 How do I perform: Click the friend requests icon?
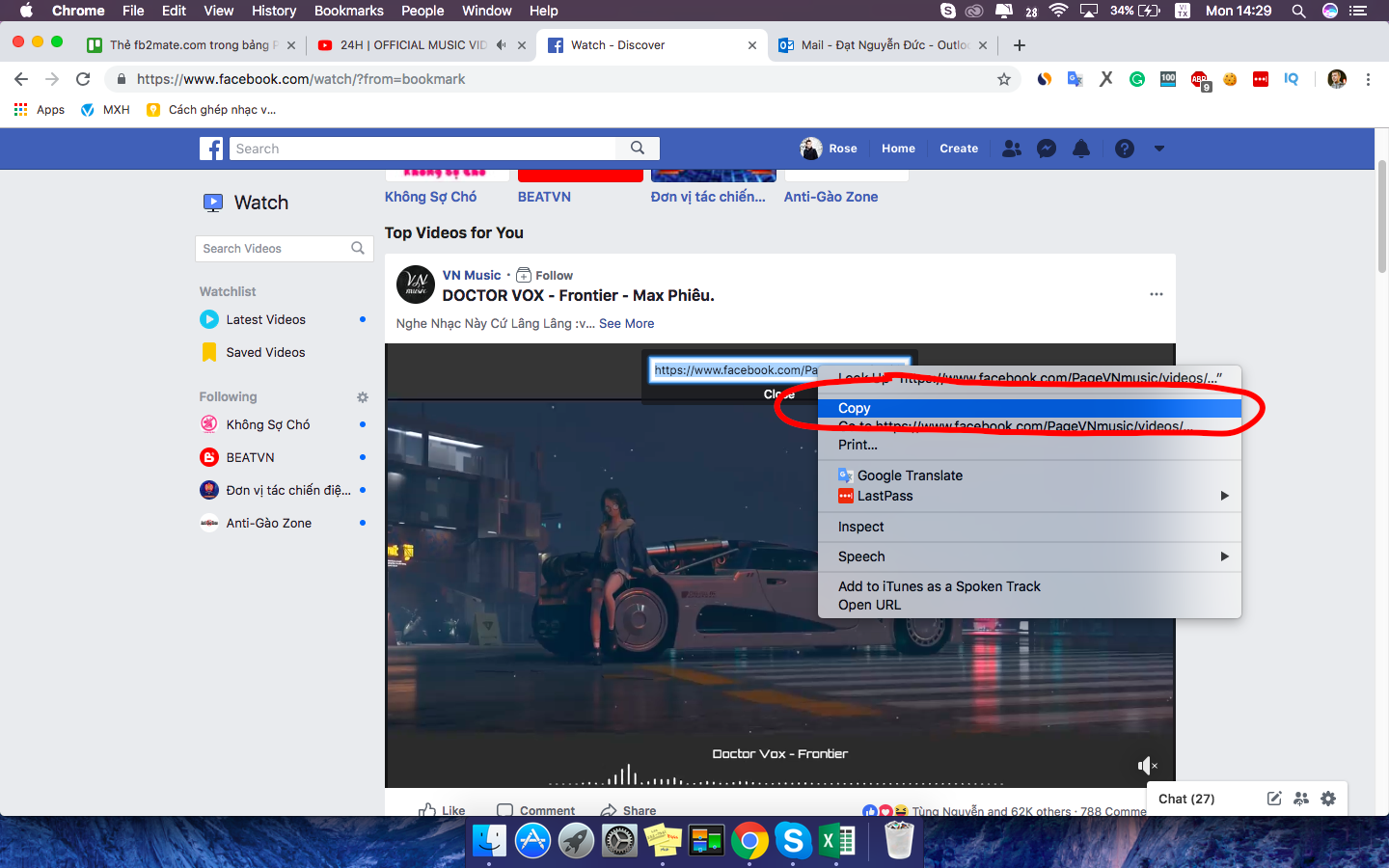[x=1011, y=149]
